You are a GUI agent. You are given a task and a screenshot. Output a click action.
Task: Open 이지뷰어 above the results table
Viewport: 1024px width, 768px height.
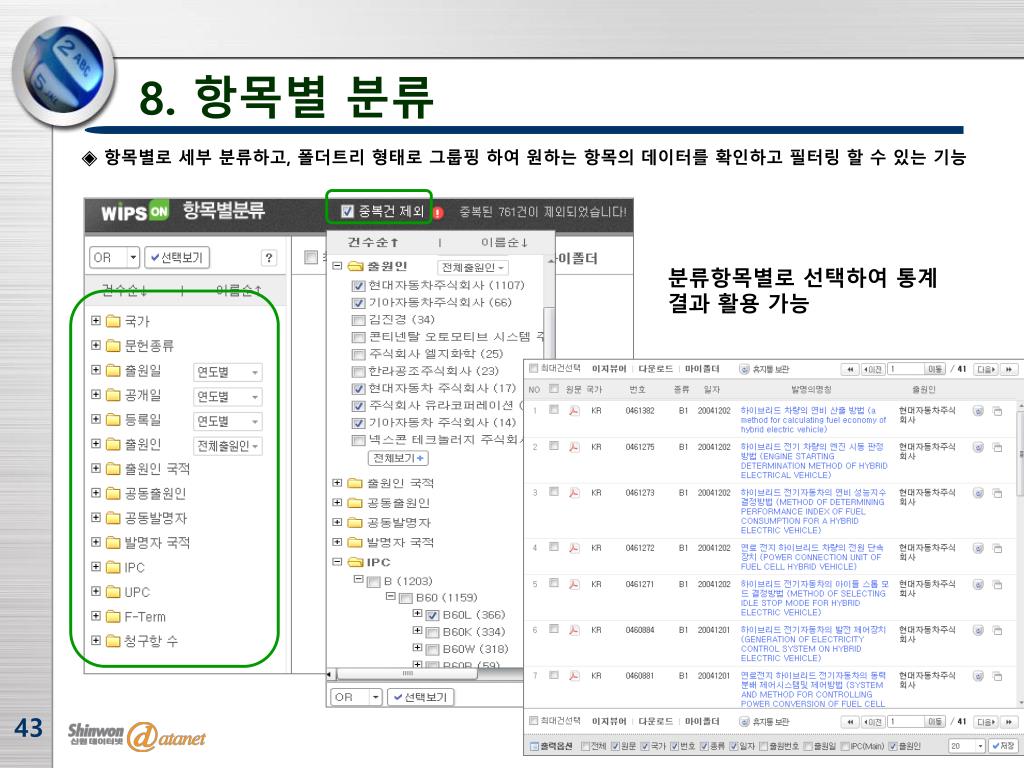click(609, 369)
